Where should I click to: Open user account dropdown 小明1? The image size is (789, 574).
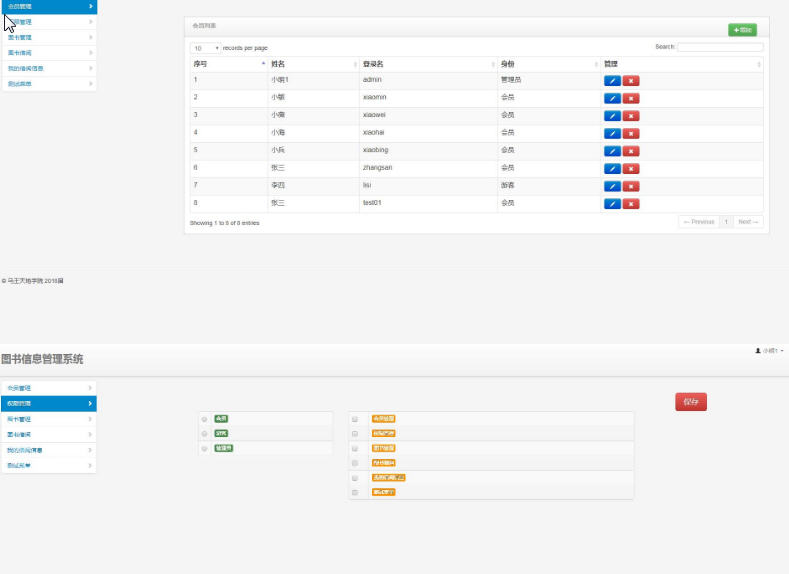(x=769, y=351)
